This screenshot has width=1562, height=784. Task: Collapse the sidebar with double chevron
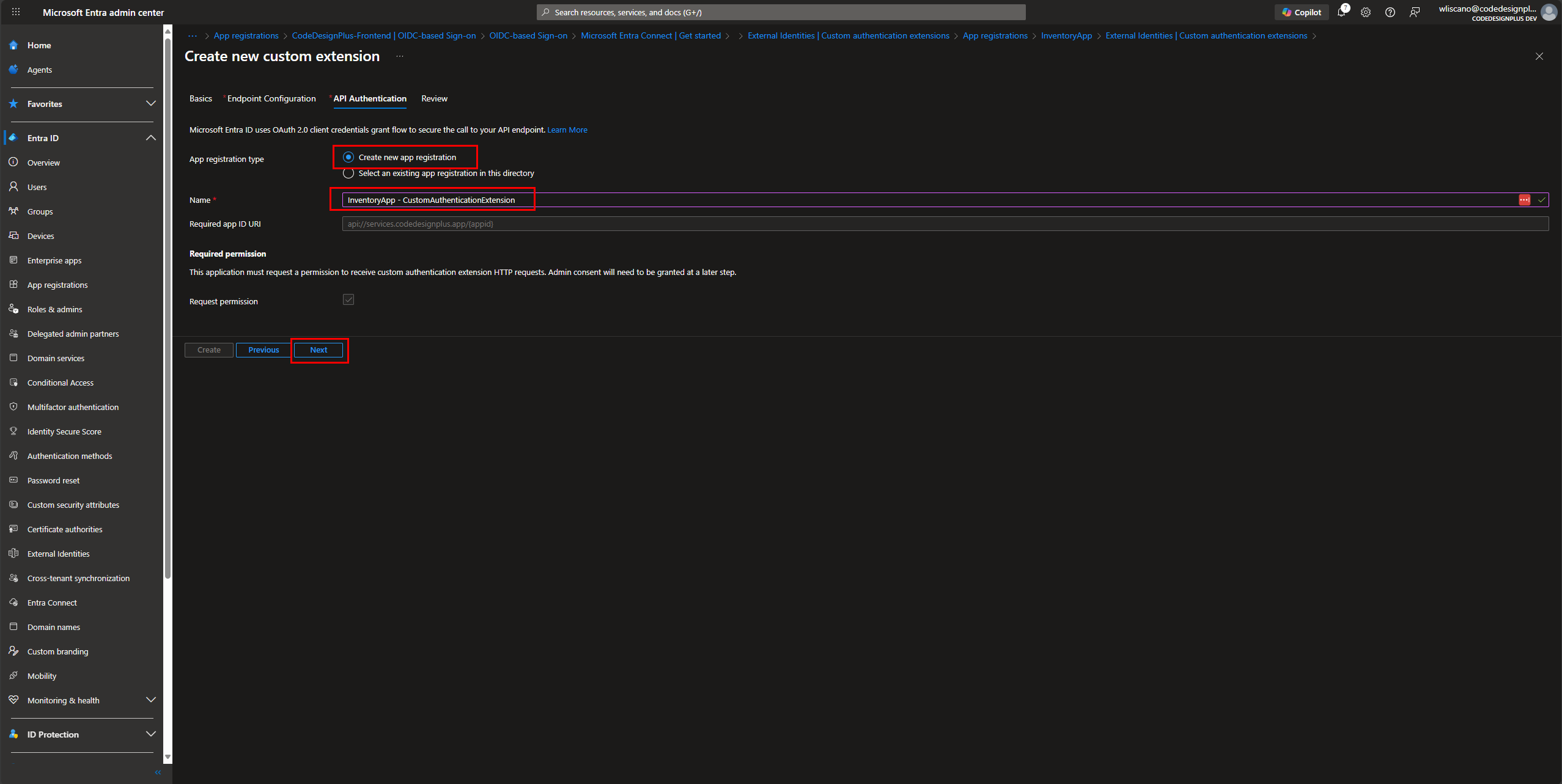[x=158, y=772]
